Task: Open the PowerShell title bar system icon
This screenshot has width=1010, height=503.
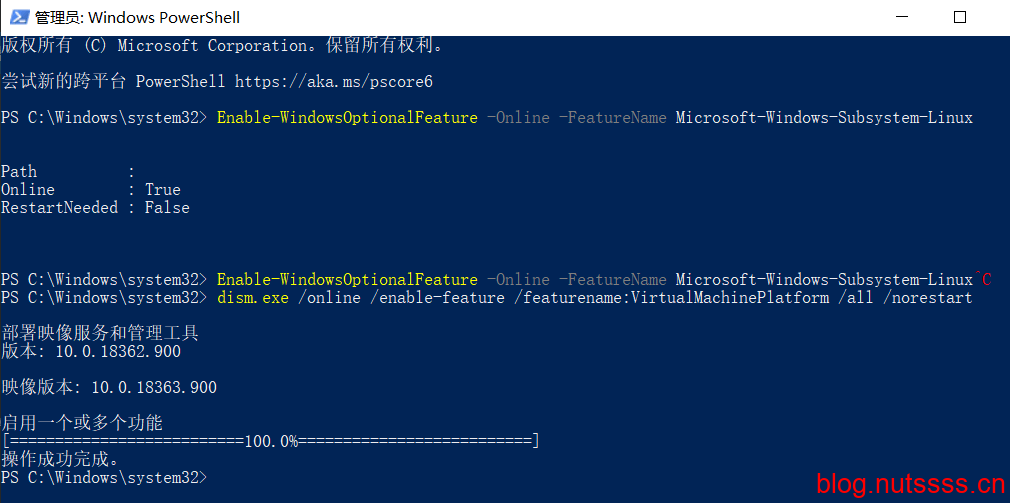Action: pyautogui.click(x=19, y=17)
